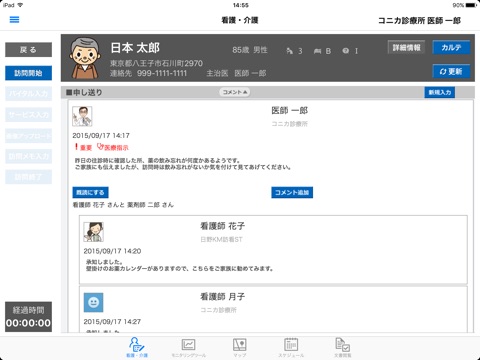The image size is (480, 360).
Task: Open the hamburger menu
Action: point(14,20)
